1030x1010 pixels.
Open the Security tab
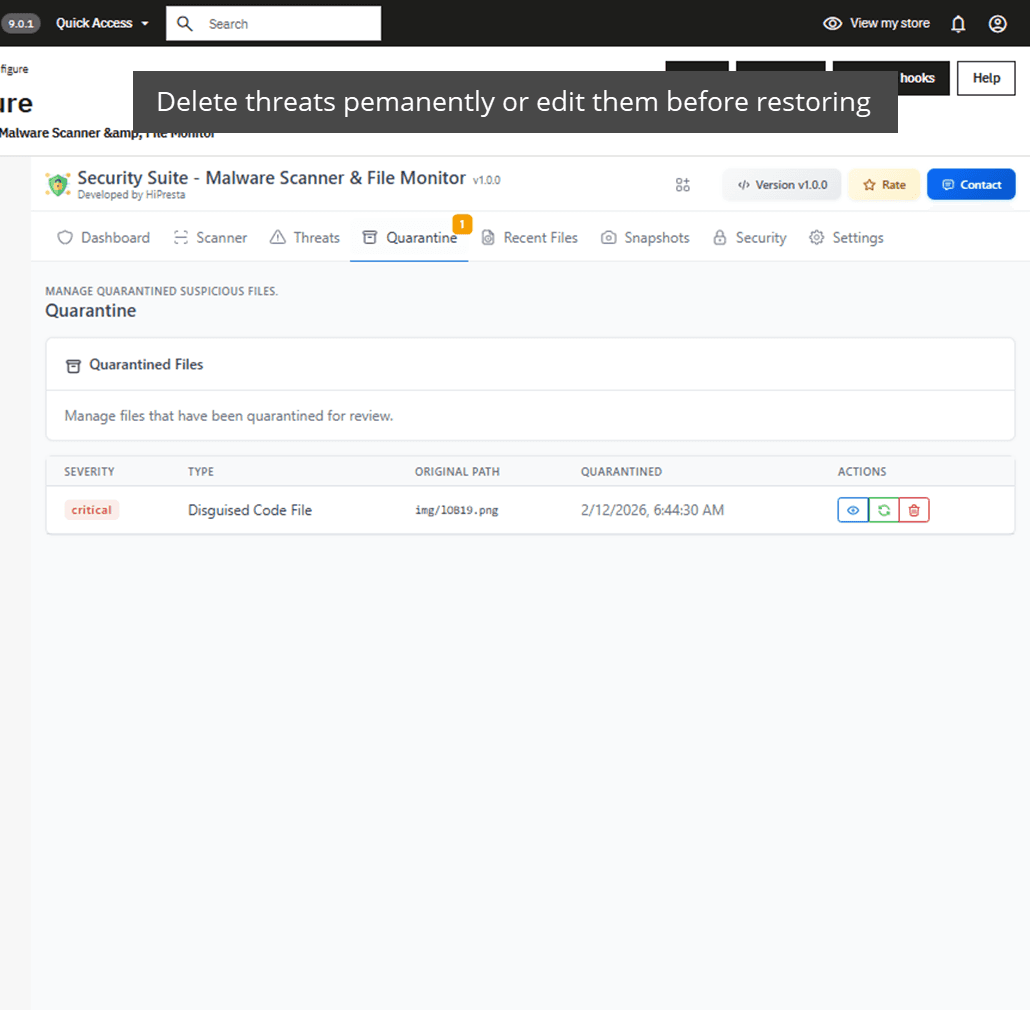point(750,238)
